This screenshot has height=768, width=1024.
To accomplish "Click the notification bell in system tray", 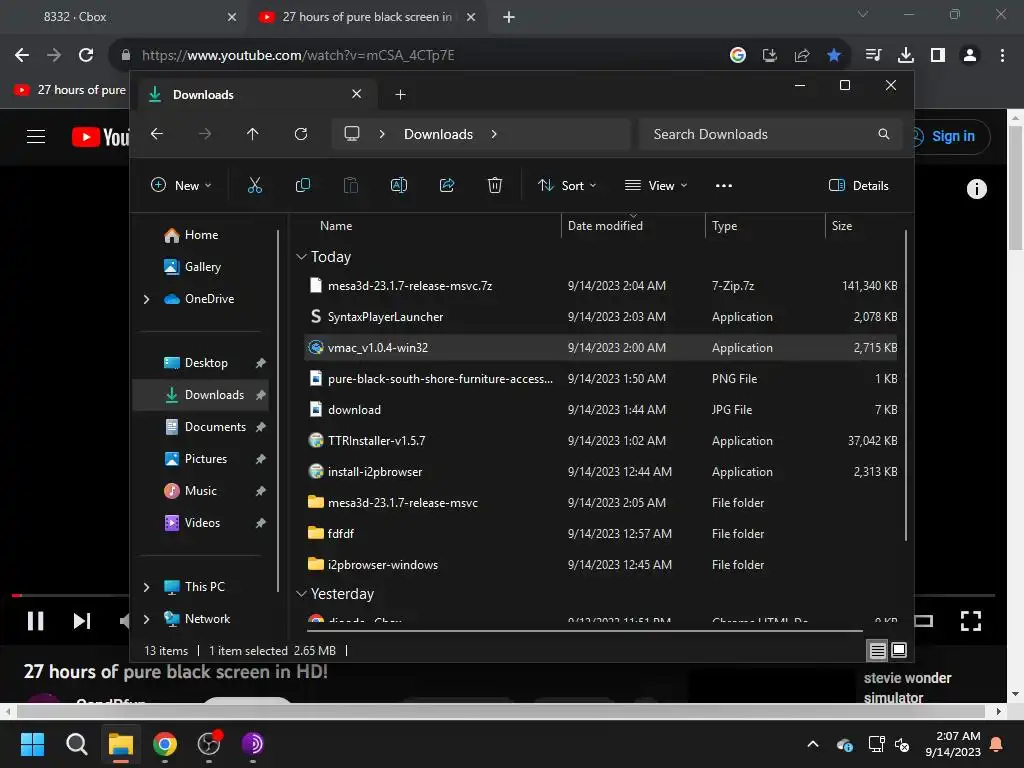I will click(x=997, y=744).
